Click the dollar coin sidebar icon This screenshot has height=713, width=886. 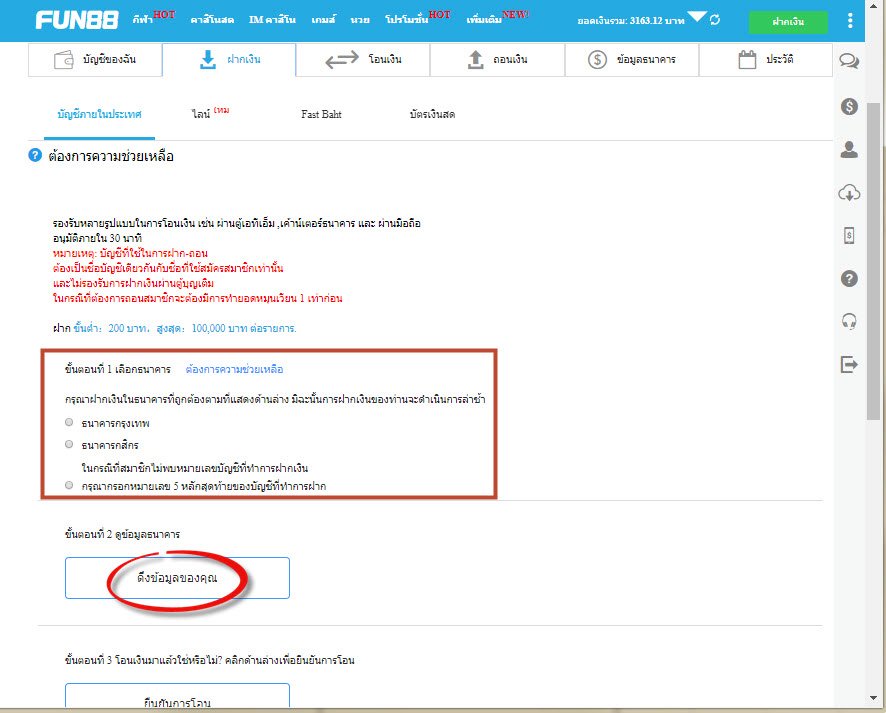point(849,106)
